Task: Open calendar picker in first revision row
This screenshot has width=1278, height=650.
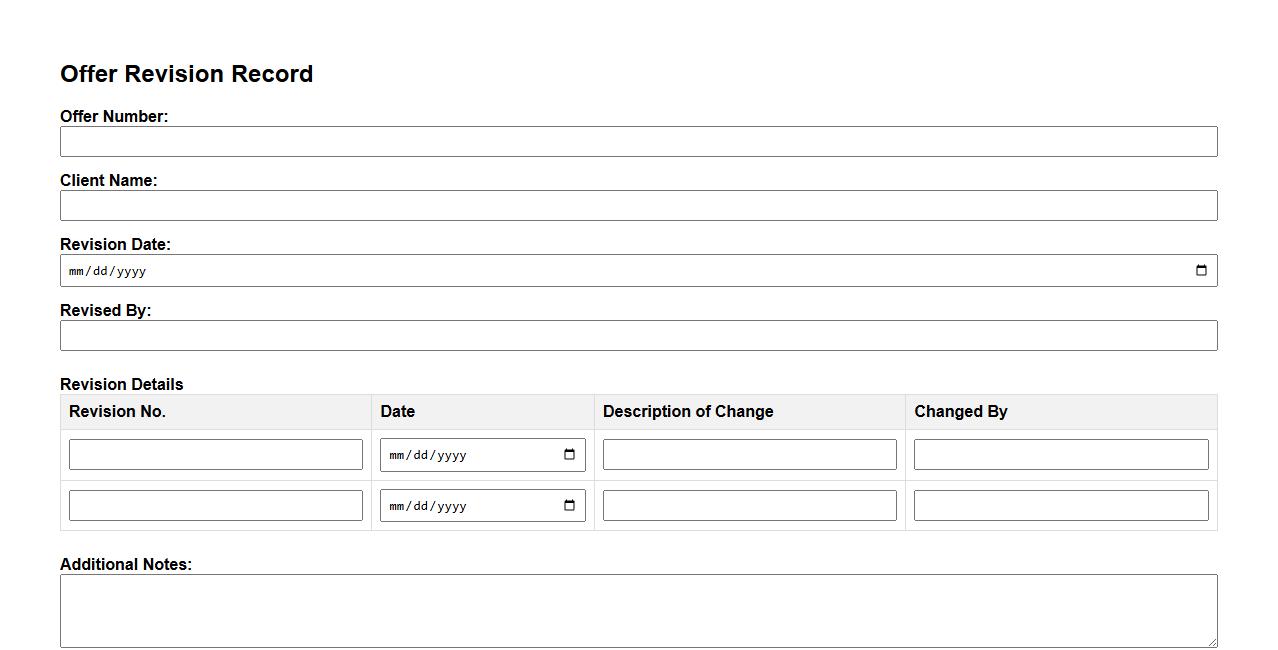Action: click(569, 454)
